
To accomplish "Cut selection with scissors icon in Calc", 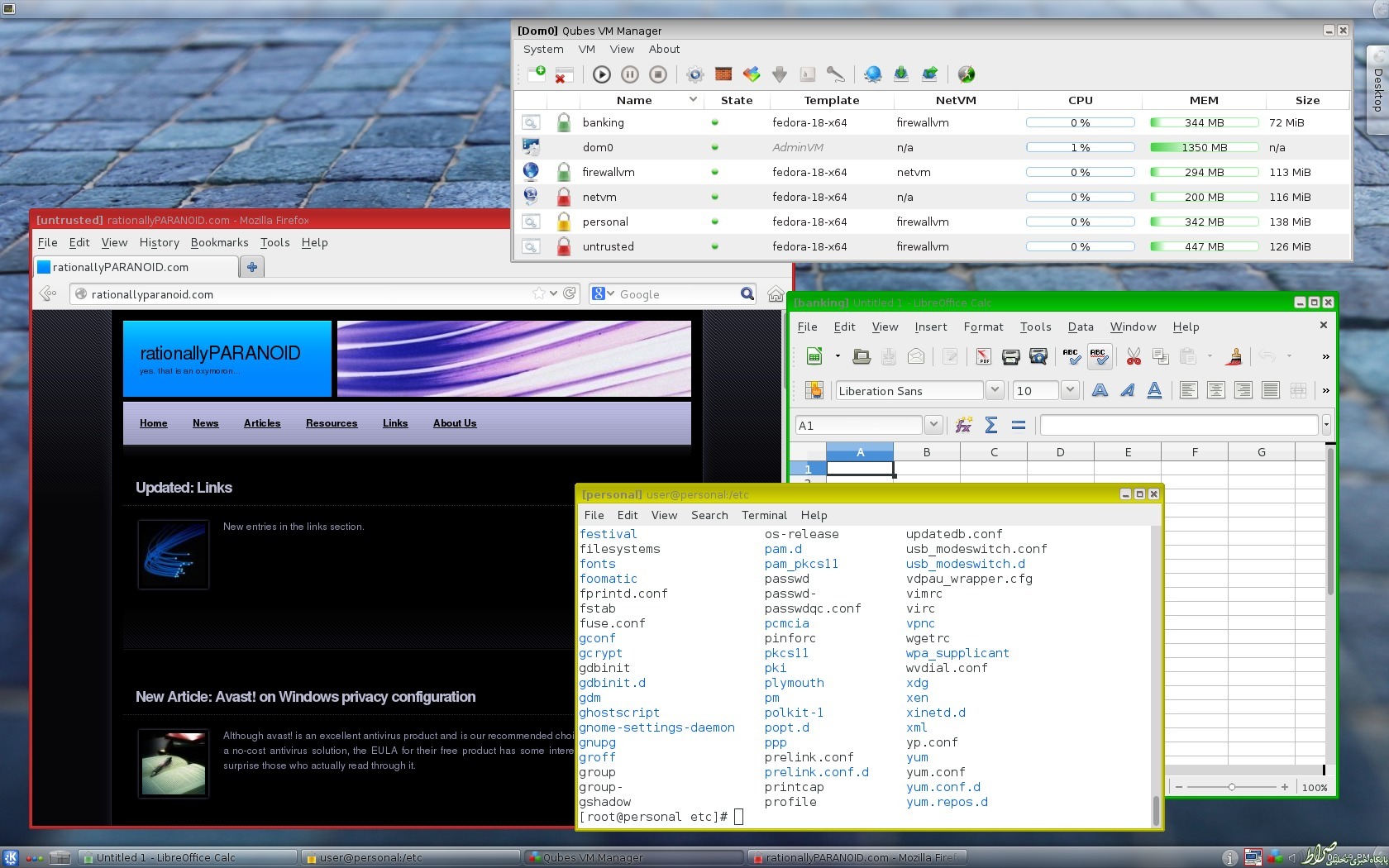I will (1134, 356).
